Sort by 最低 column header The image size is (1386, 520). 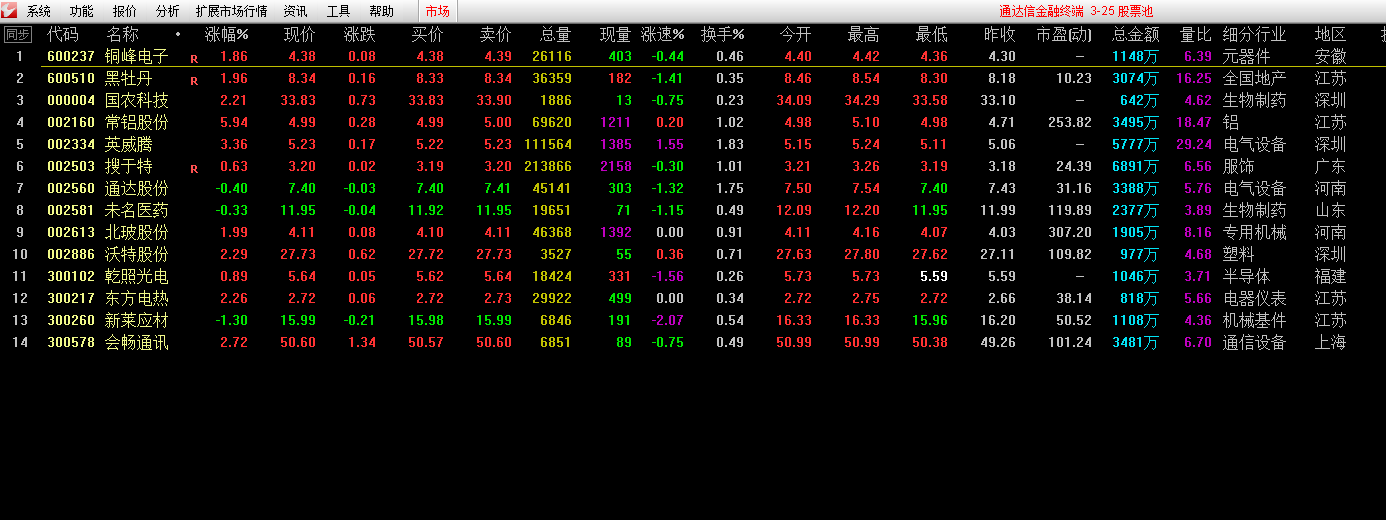pos(932,35)
